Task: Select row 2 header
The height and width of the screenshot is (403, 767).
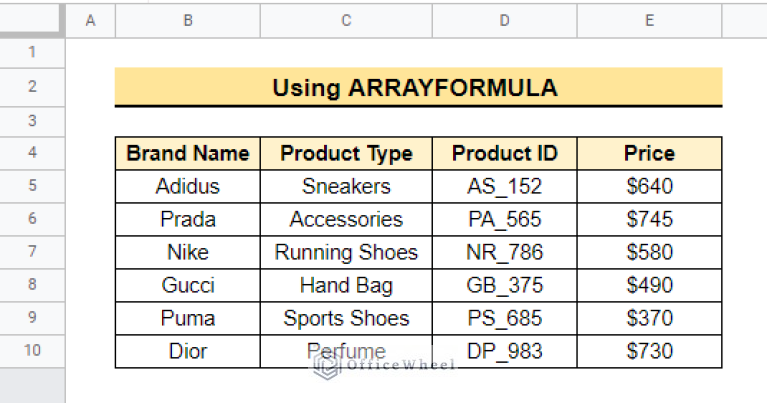Action: 32,87
